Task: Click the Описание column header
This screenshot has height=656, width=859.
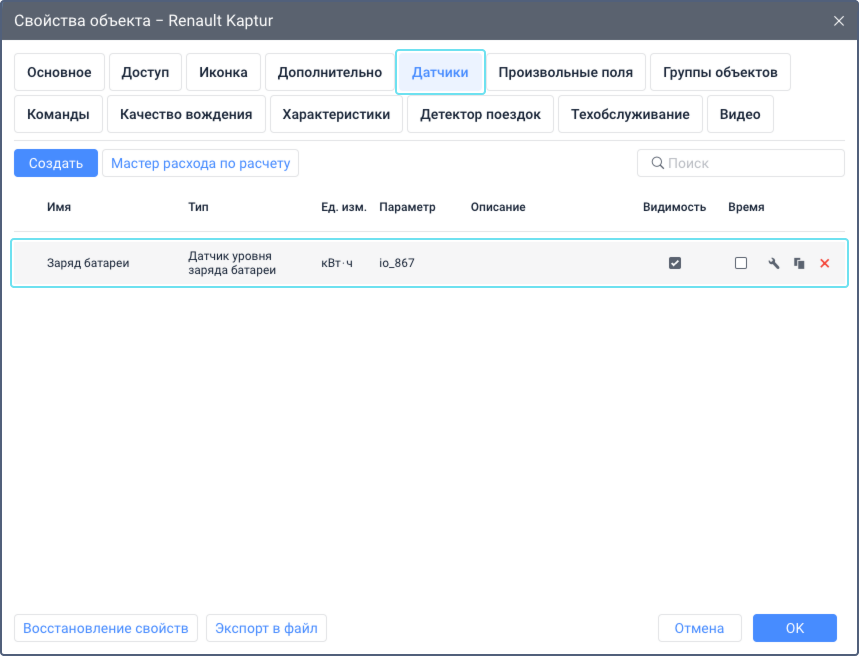Action: [x=498, y=207]
